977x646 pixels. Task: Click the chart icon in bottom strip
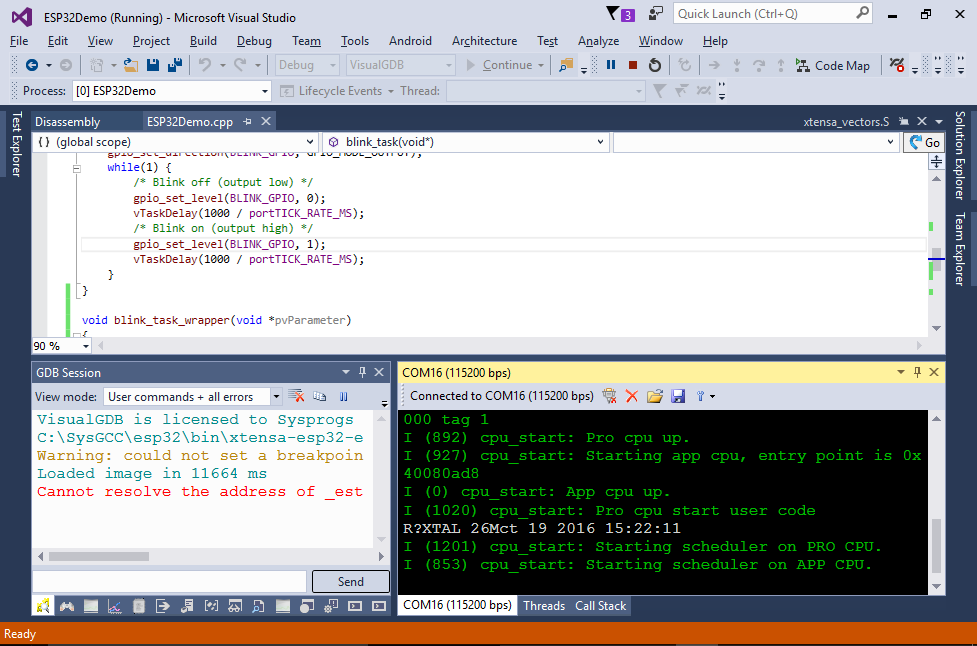tap(115, 606)
